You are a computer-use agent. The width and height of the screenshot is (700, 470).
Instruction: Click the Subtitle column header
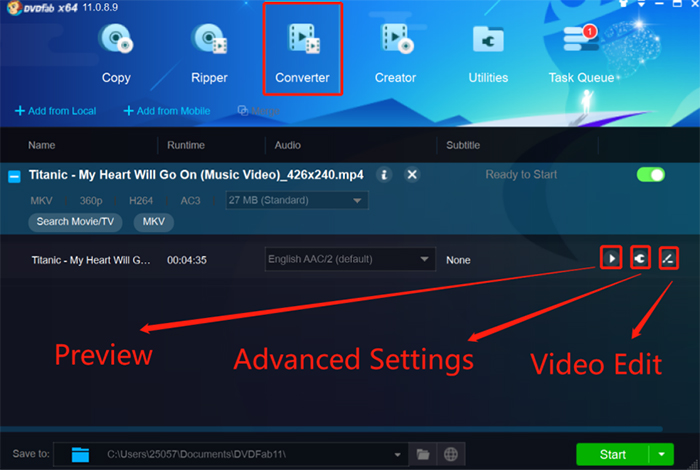[x=463, y=145]
